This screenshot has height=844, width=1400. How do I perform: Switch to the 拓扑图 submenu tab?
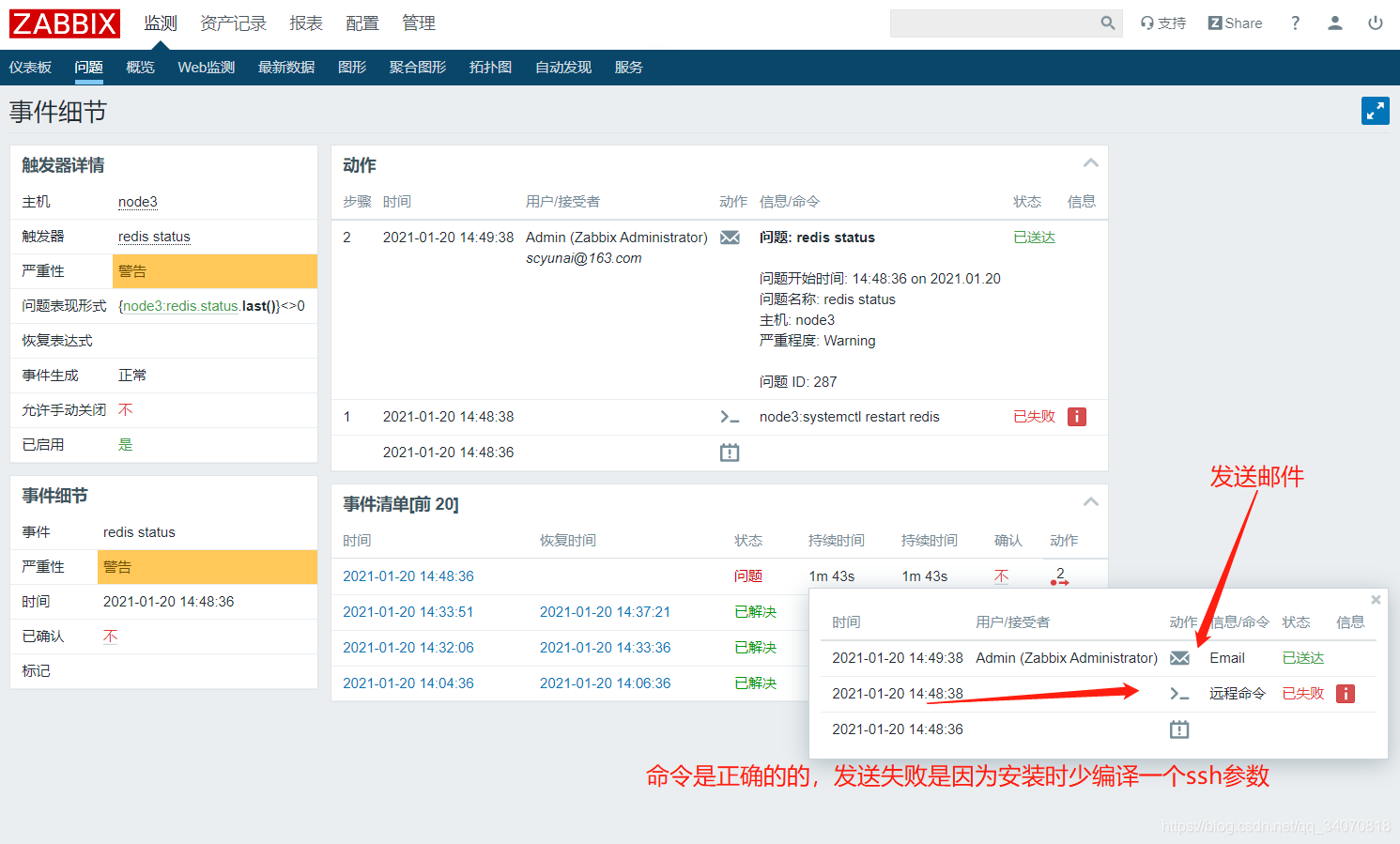(490, 68)
